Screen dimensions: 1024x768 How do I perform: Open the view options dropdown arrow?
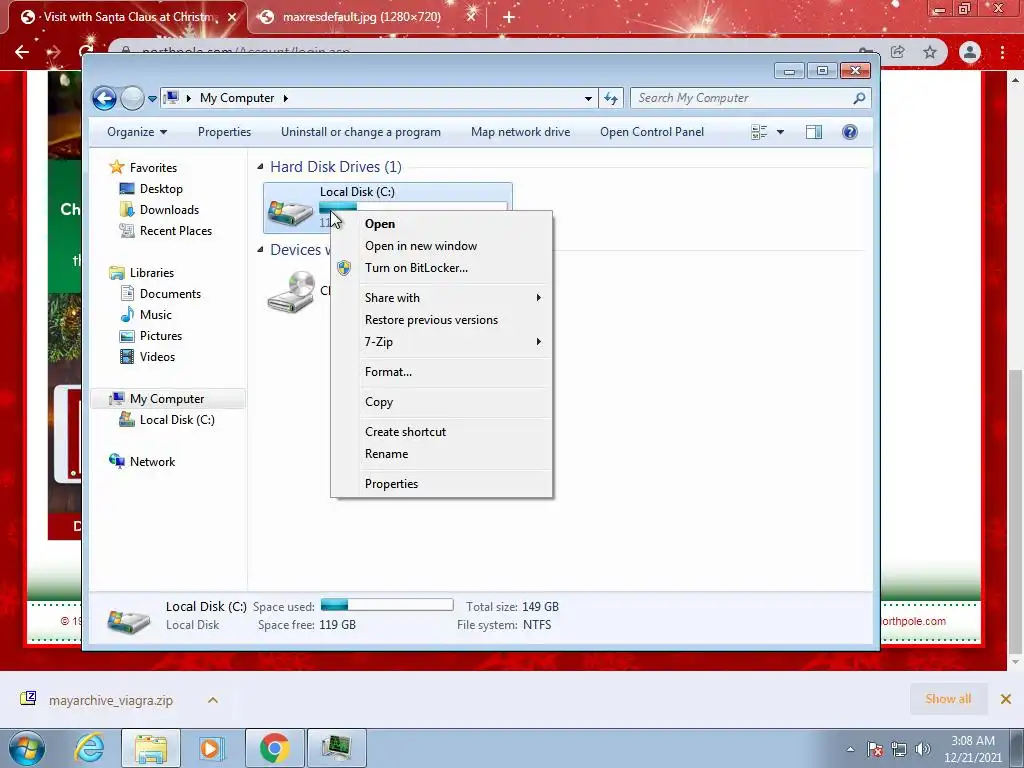780,133
